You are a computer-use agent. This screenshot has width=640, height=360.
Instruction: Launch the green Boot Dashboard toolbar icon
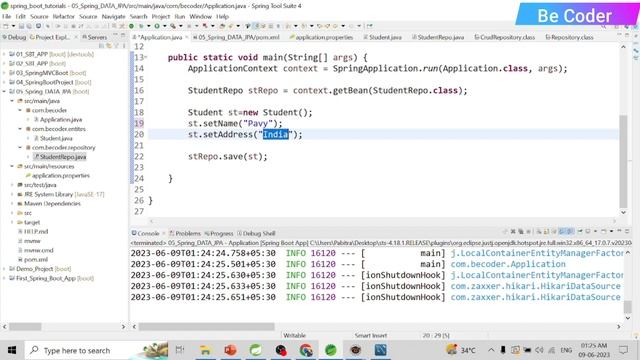click(131, 26)
